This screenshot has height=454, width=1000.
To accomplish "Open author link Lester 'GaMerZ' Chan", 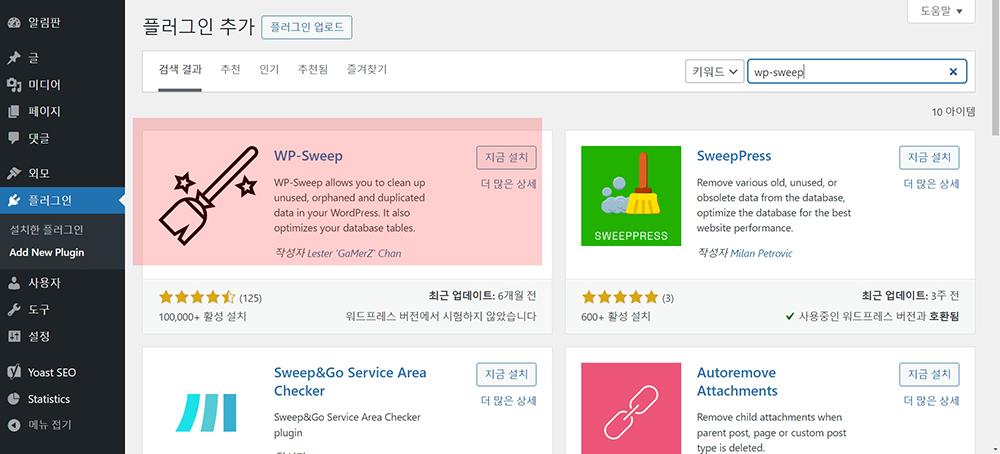I will (x=355, y=253).
